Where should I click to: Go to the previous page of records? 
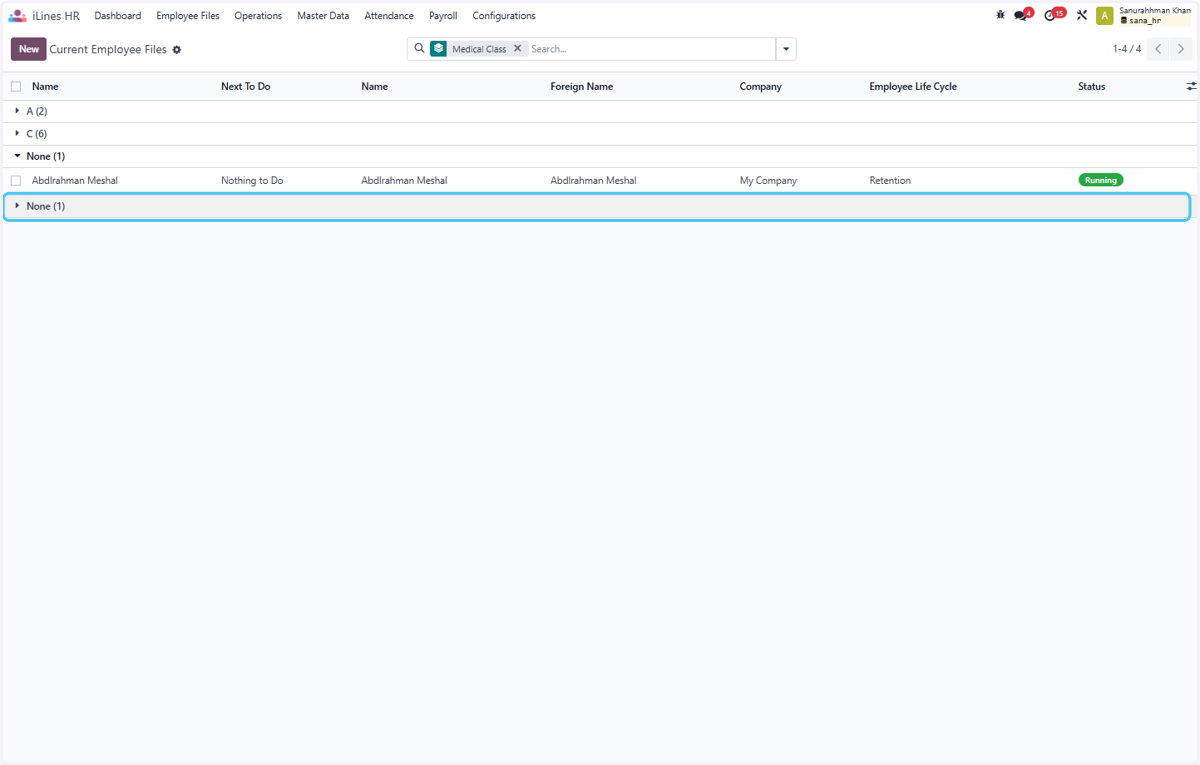1158,49
